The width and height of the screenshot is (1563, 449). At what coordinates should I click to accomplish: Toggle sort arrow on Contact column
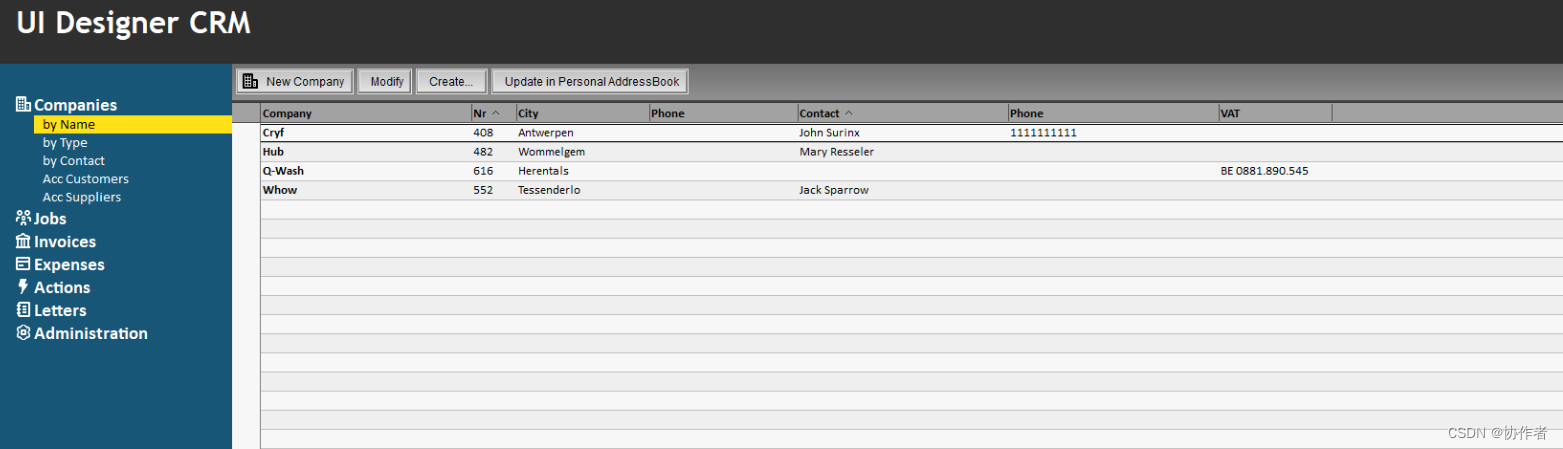[x=849, y=113]
